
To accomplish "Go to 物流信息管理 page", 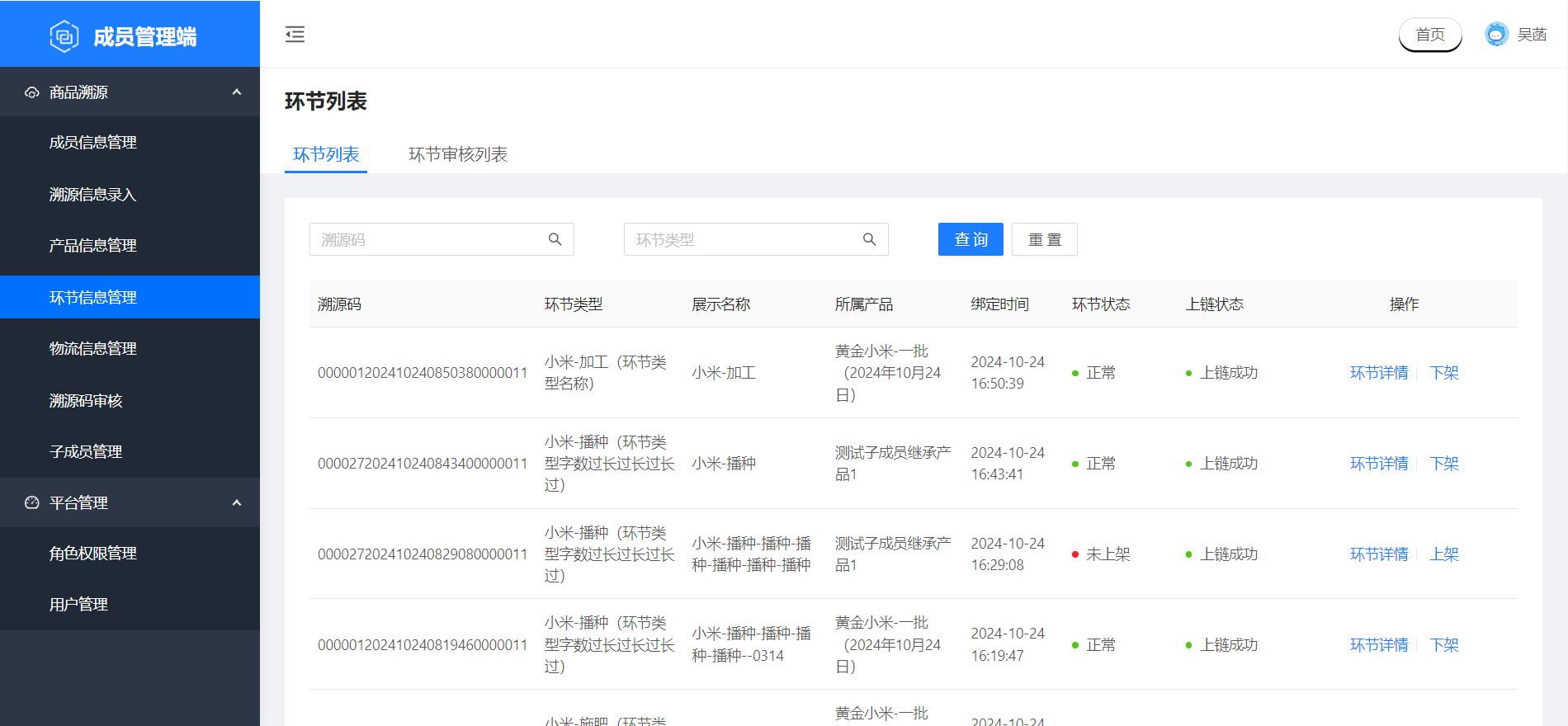I will point(92,348).
